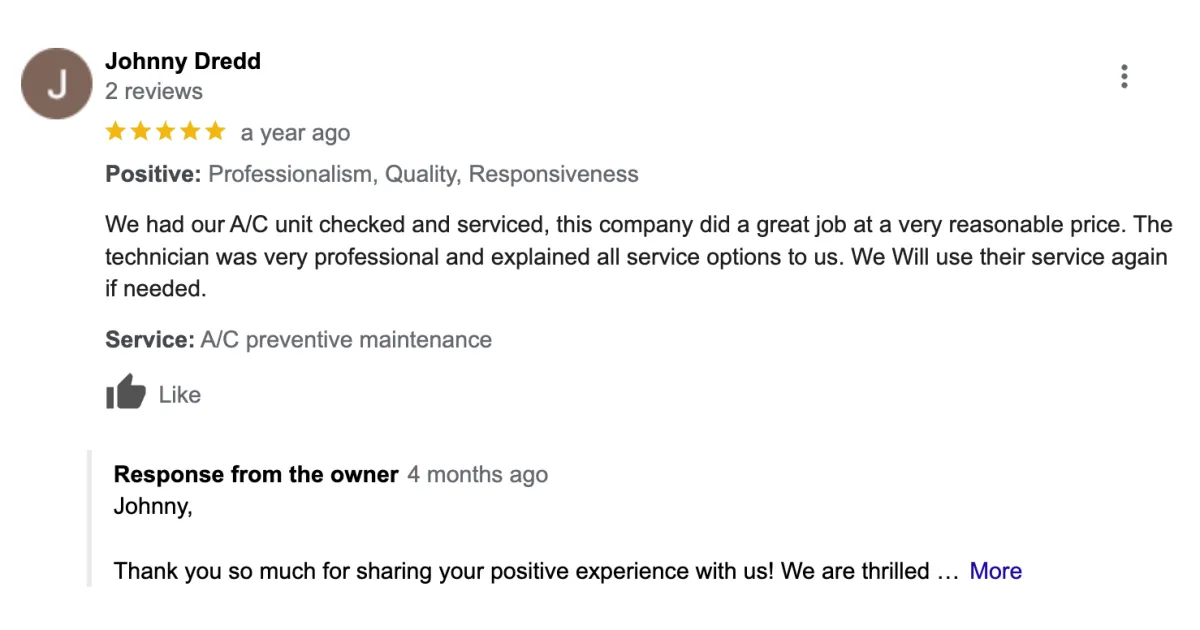
Task: Click the '2 reviews' count text
Action: click(154, 91)
